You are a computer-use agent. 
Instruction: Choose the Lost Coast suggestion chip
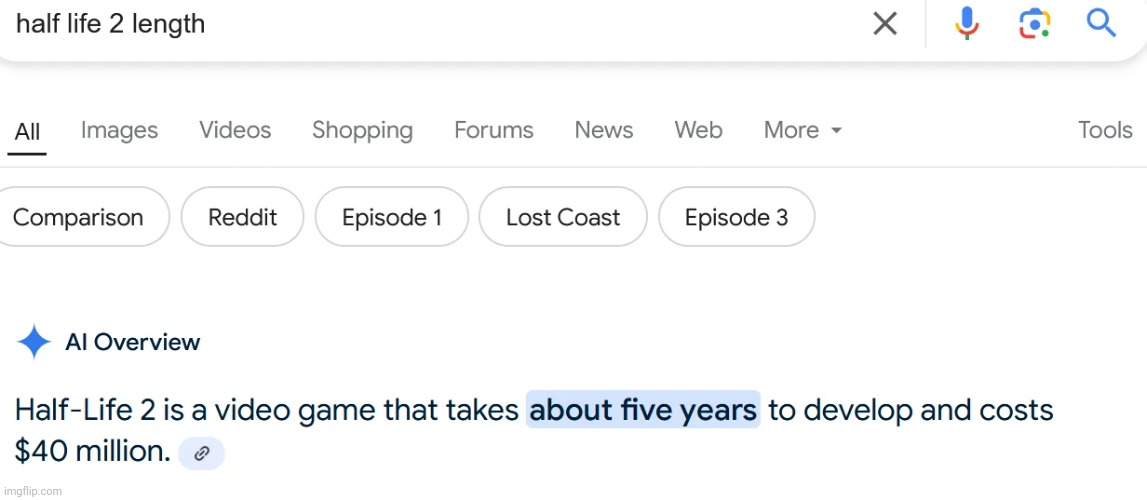(563, 217)
